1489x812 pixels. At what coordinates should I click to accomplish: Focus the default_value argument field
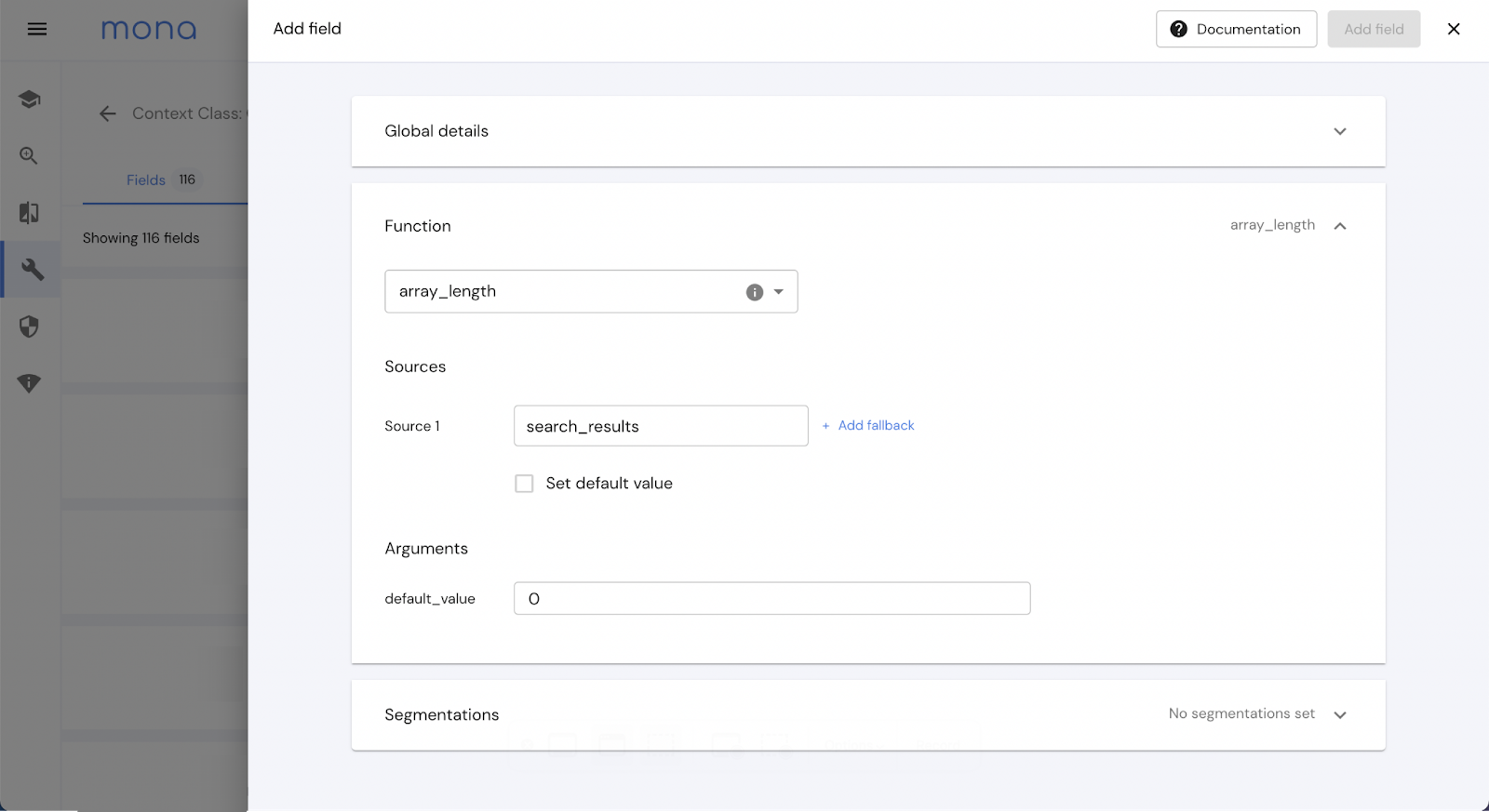point(771,598)
